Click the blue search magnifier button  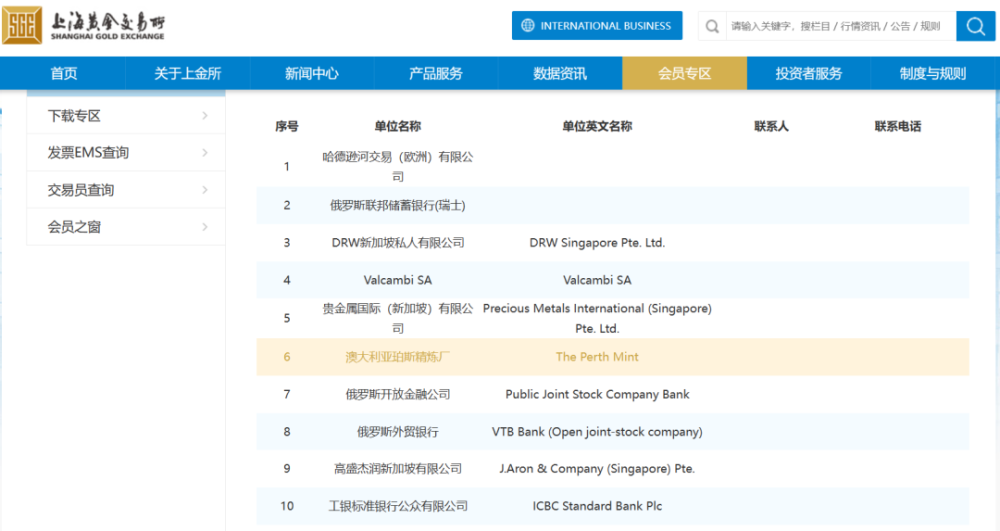(975, 26)
